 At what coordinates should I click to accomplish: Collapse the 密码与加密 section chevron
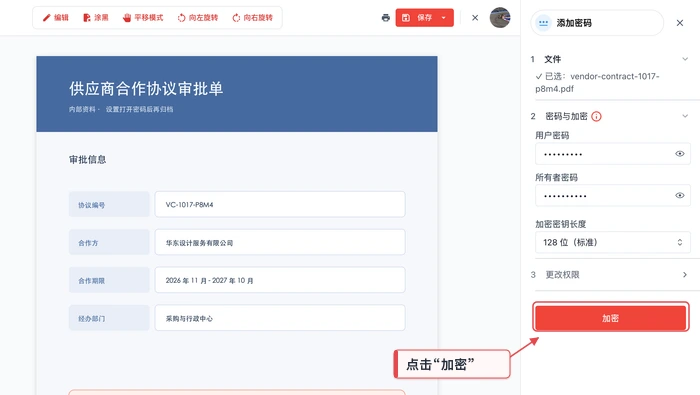[685, 116]
